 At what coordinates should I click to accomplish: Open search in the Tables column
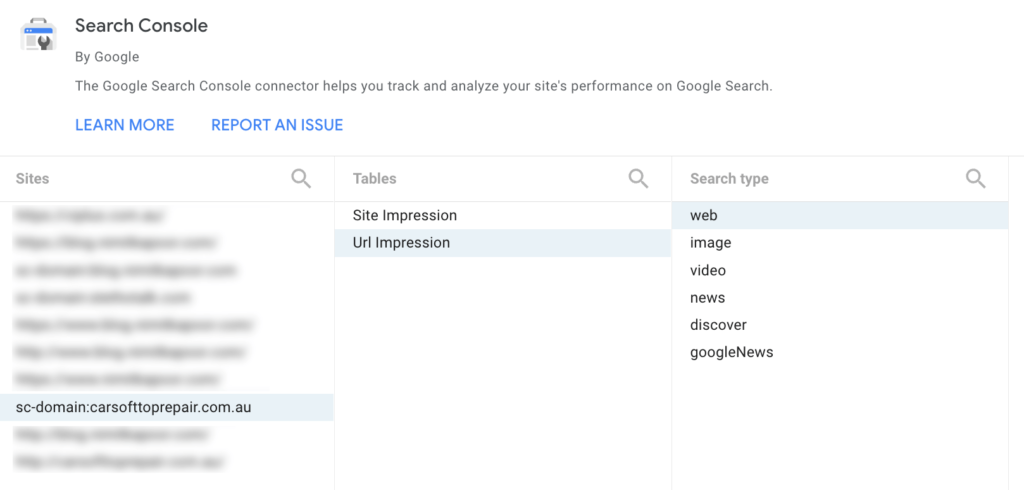[x=638, y=179]
